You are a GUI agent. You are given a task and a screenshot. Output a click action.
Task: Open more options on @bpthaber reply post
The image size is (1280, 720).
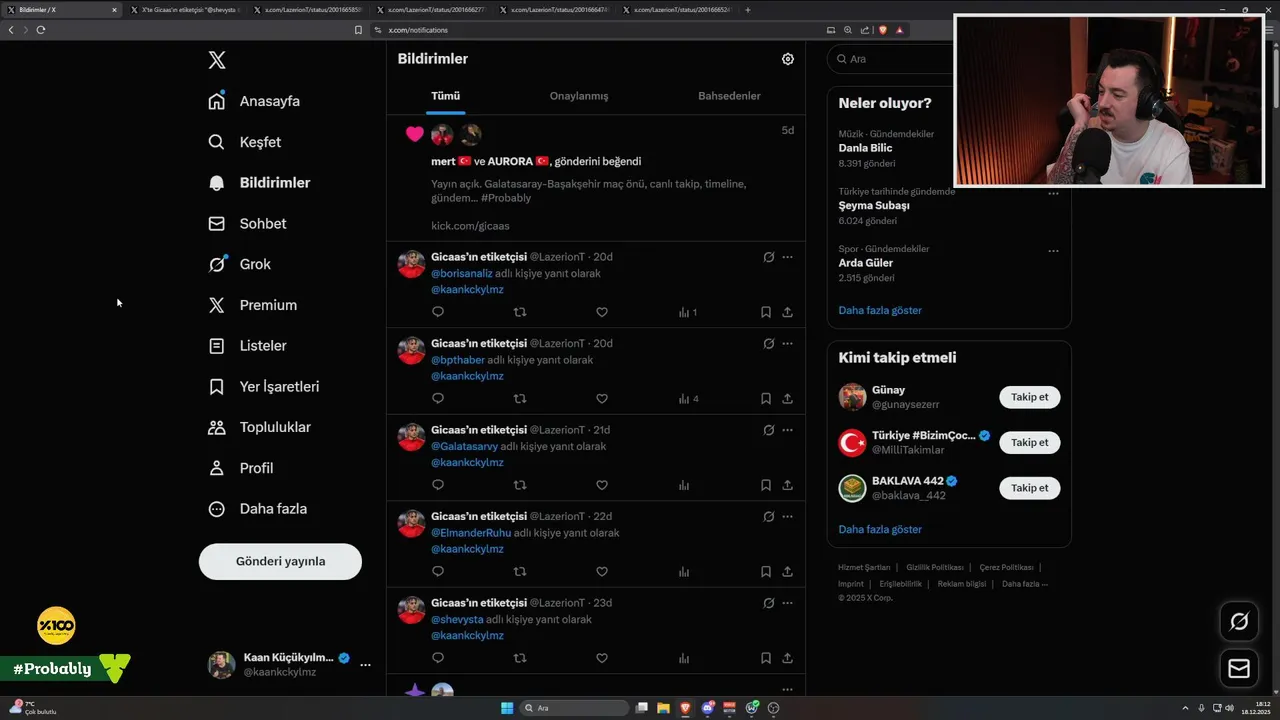point(788,343)
